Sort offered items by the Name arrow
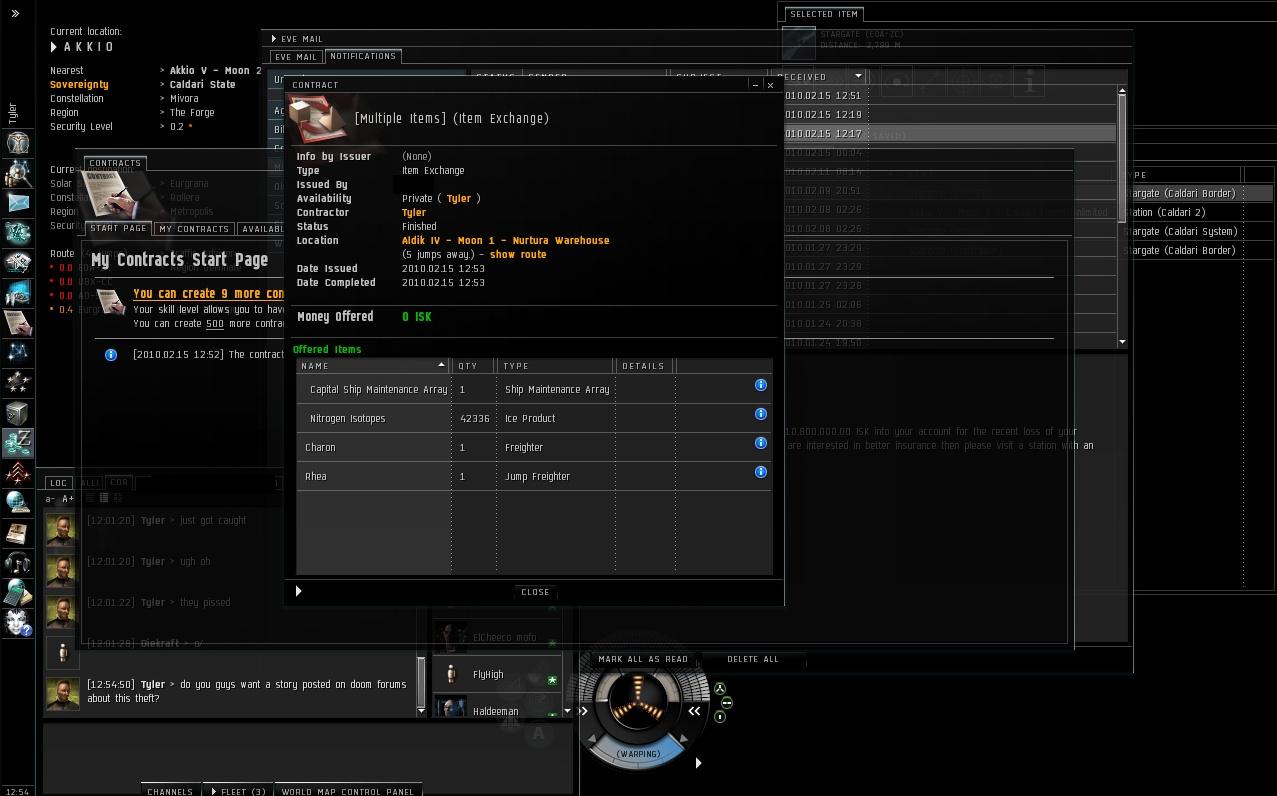This screenshot has height=796, width=1277. (441, 365)
